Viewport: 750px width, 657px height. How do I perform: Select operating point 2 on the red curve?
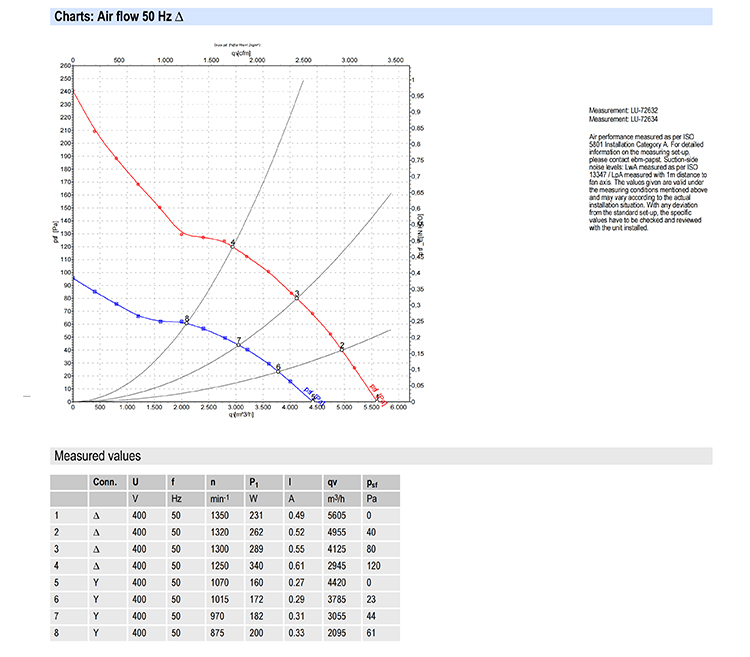point(342,350)
